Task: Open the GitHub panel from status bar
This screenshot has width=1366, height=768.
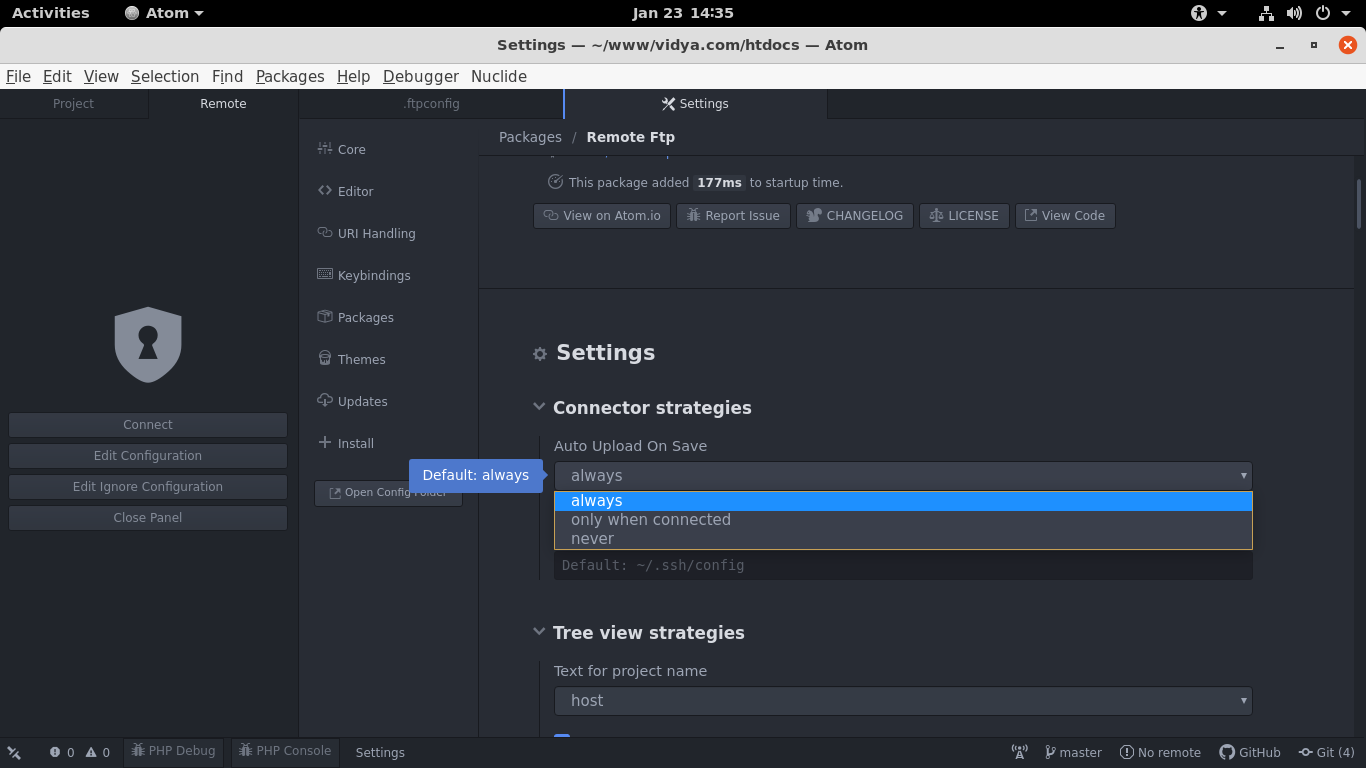Action: click(x=1250, y=752)
